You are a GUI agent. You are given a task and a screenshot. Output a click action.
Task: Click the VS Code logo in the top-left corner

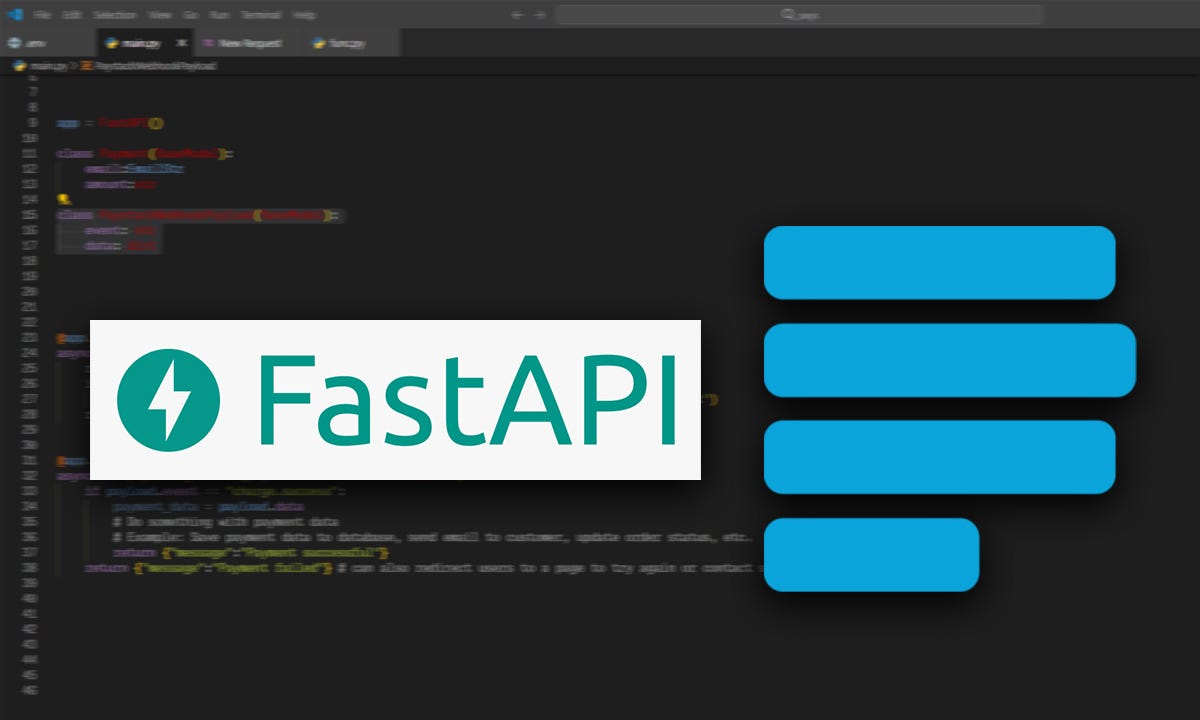[14, 14]
